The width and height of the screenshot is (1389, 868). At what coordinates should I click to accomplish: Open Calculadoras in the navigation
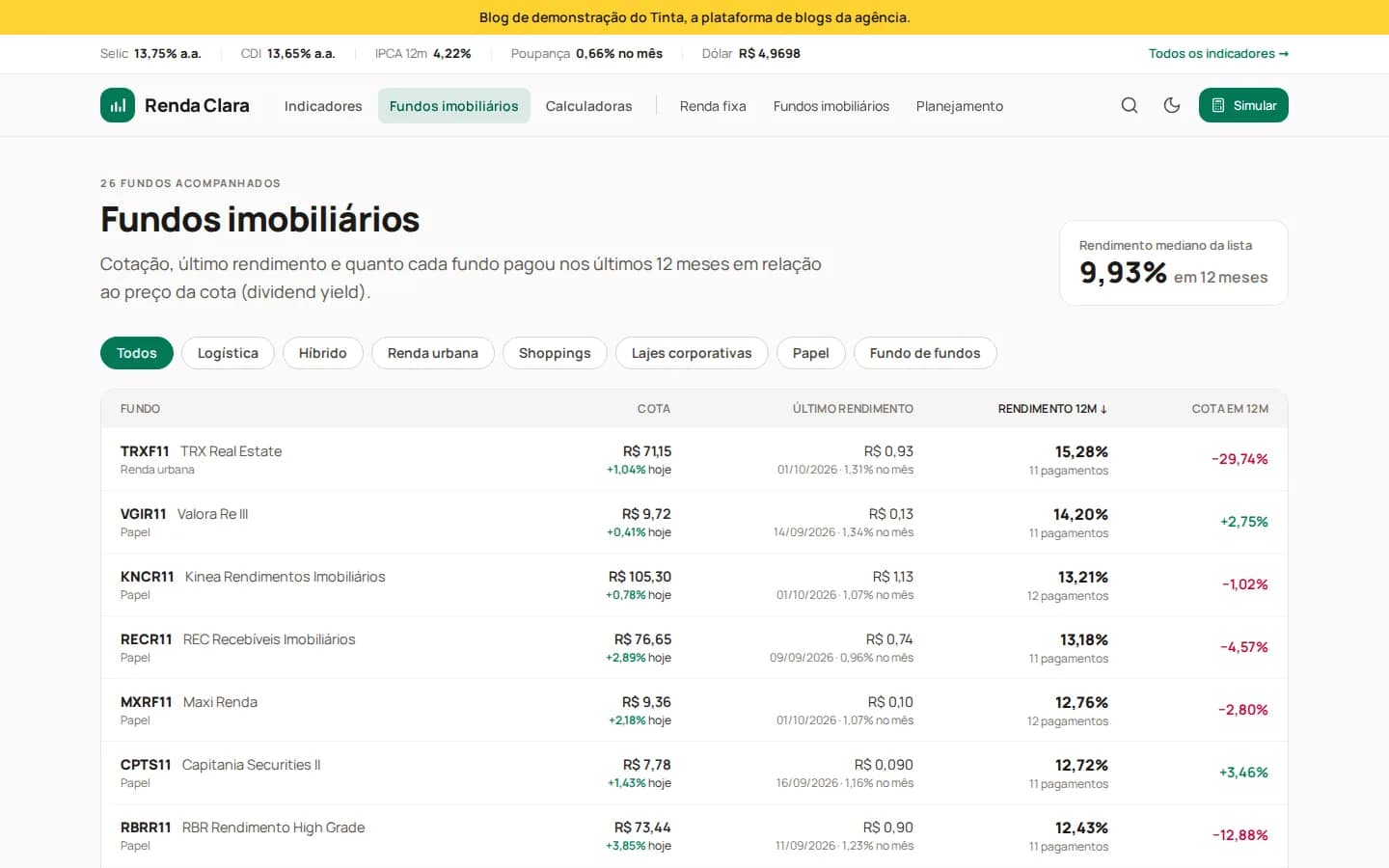(x=588, y=106)
